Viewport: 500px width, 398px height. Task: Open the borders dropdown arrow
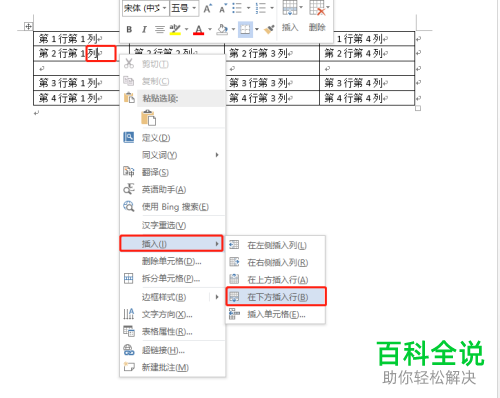(x=257, y=29)
